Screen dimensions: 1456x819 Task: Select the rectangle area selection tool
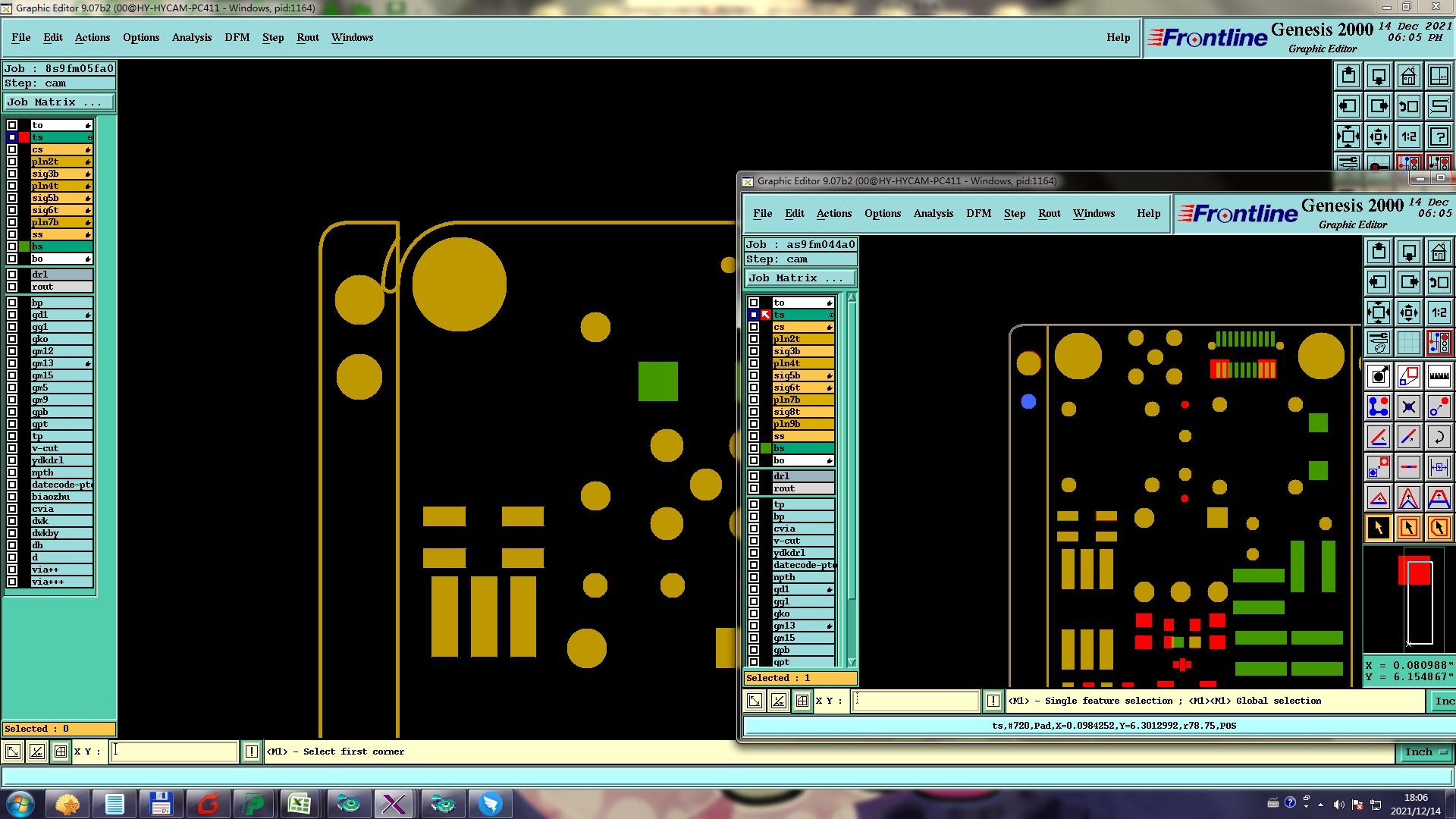tap(1409, 528)
